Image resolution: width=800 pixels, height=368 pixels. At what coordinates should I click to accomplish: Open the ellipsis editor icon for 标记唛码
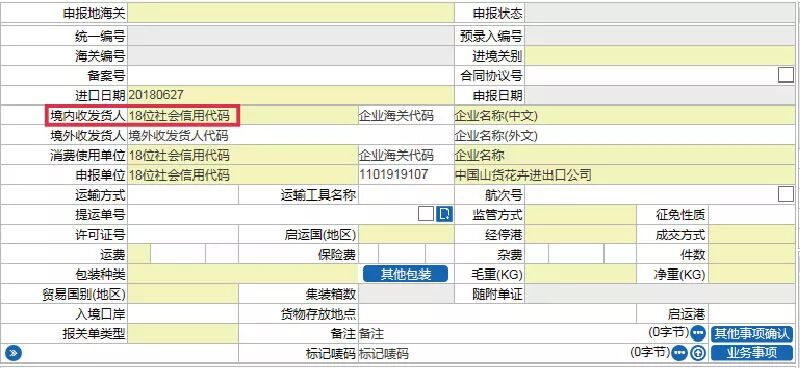(x=679, y=353)
